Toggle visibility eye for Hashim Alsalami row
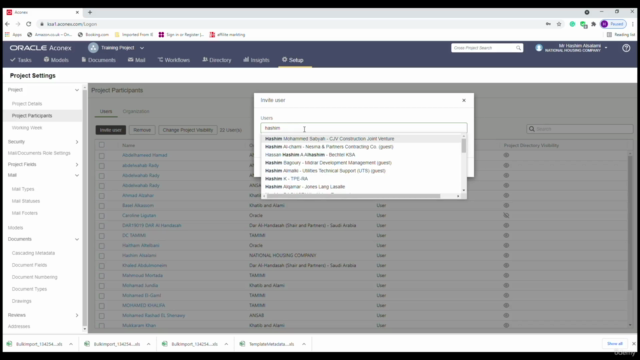Image resolution: width=640 pixels, height=360 pixels. coord(506,256)
